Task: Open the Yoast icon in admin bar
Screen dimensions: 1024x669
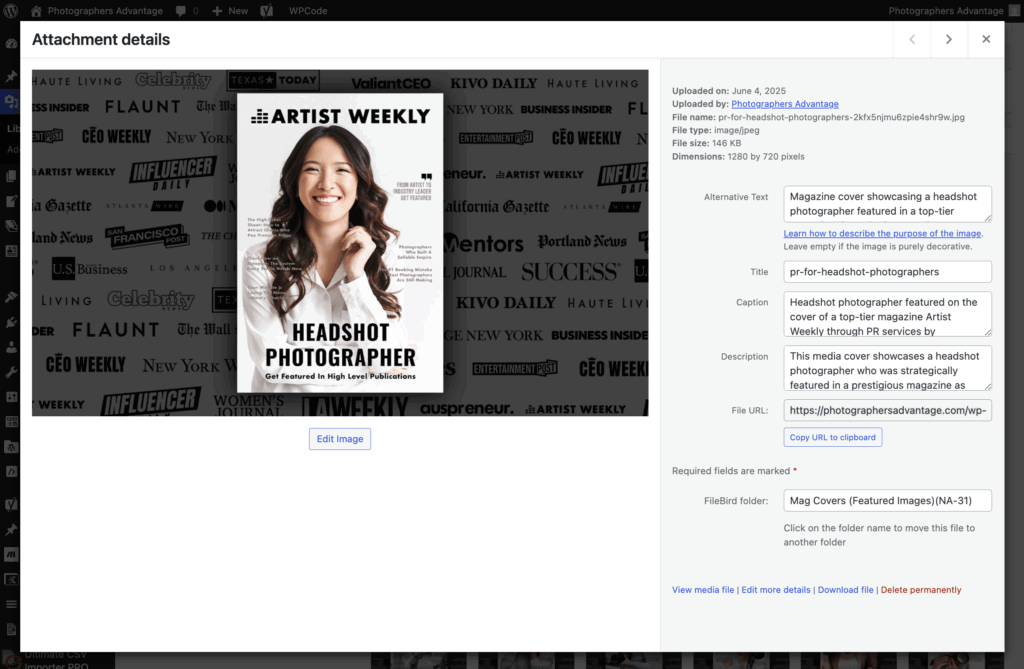Action: tap(266, 11)
